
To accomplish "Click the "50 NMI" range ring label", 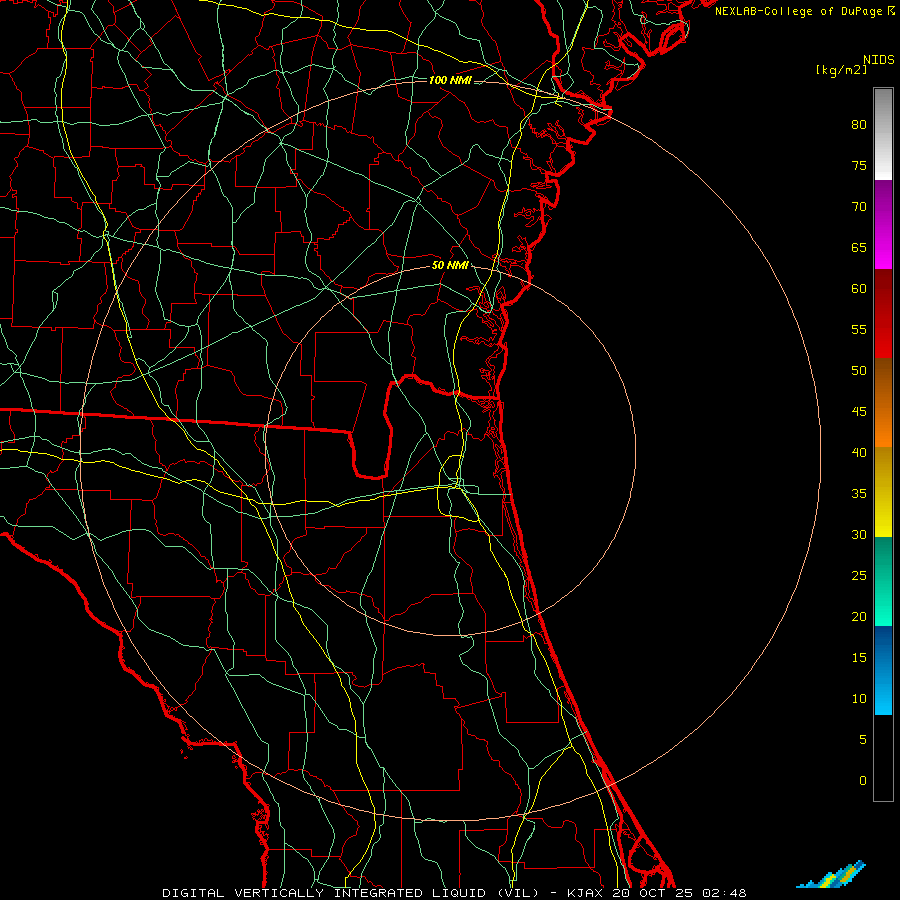I will pos(450,265).
